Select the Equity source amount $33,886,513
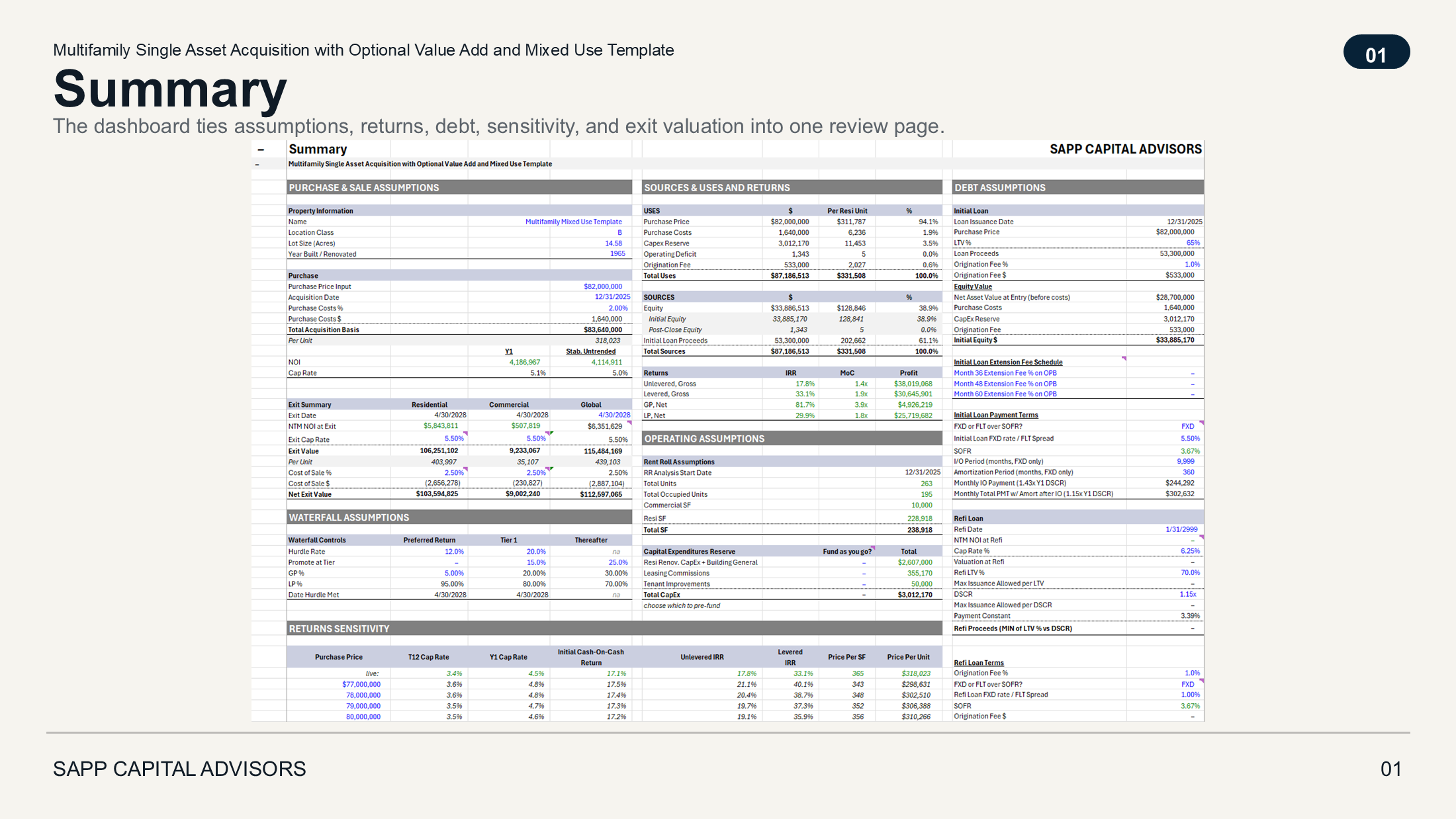1456x819 pixels. 790,308
